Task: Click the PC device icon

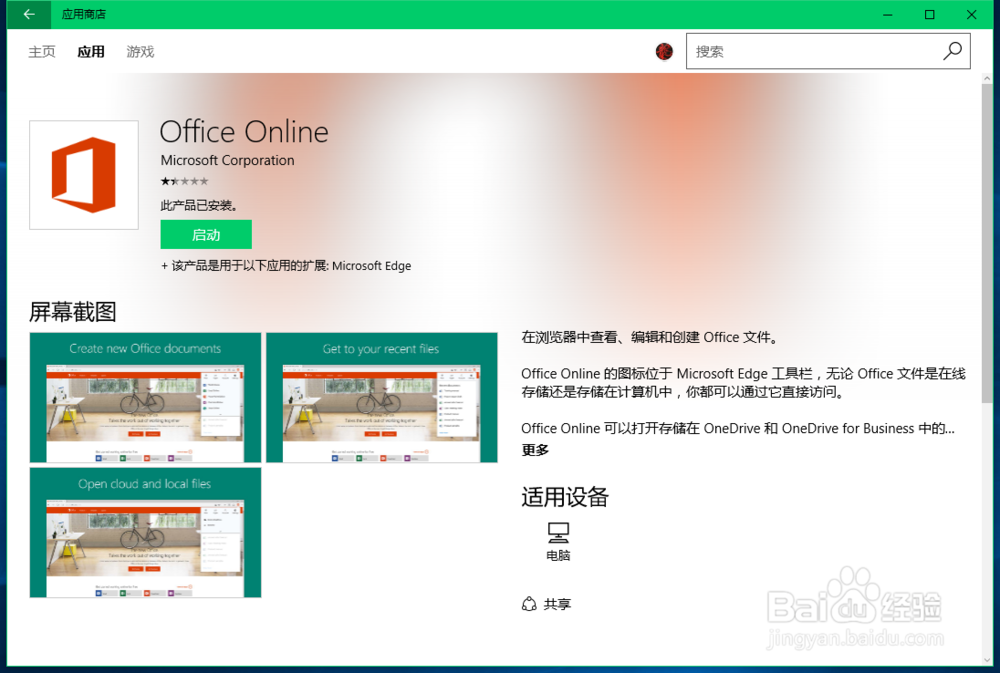Action: pos(558,532)
